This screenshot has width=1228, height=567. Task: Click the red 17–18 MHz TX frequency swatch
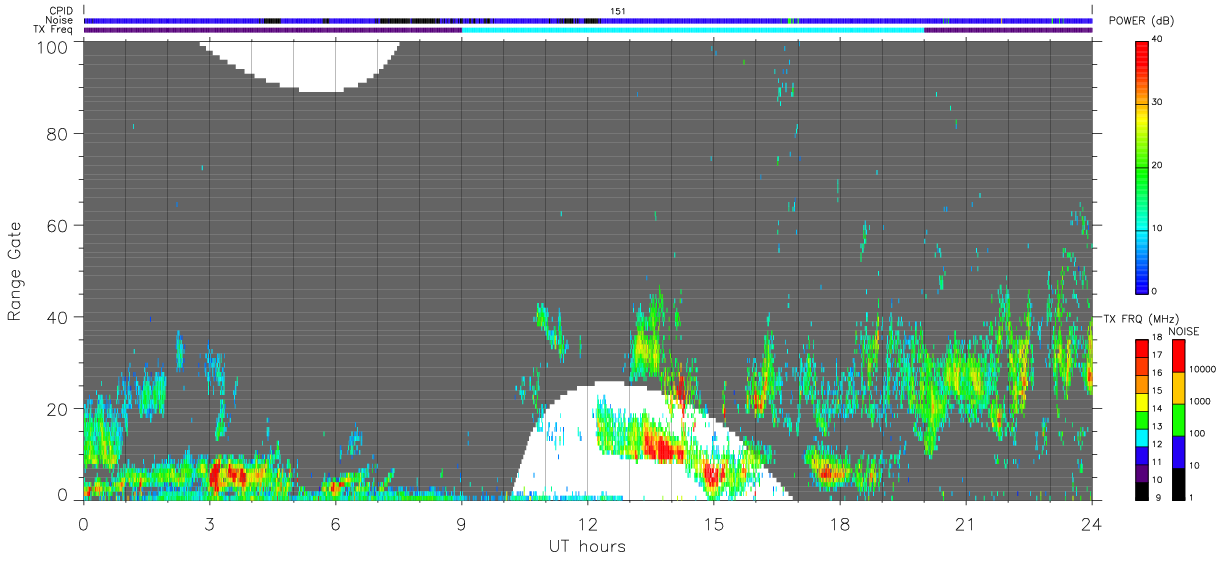click(1141, 349)
